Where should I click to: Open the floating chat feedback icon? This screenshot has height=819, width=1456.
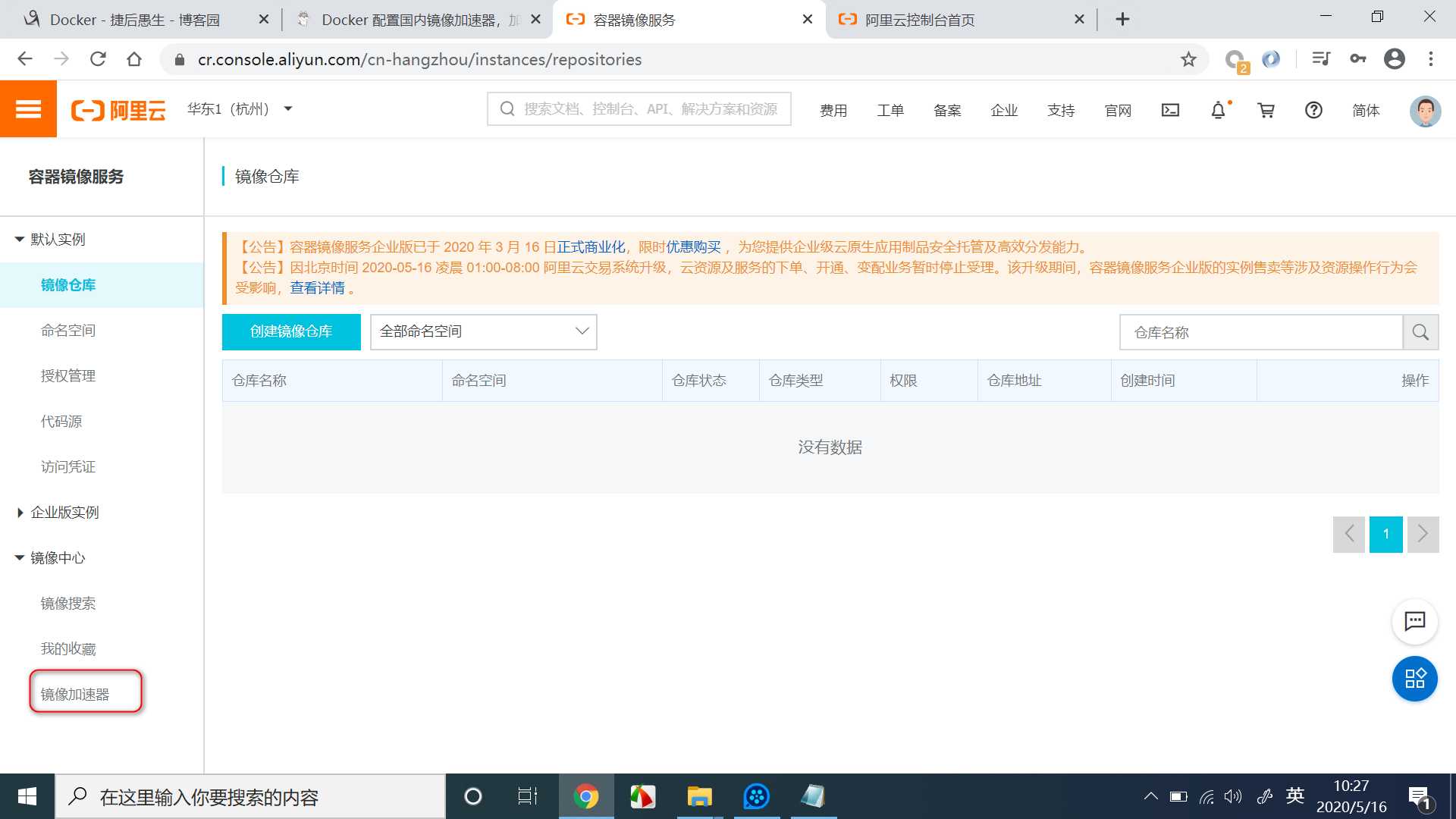click(x=1414, y=621)
